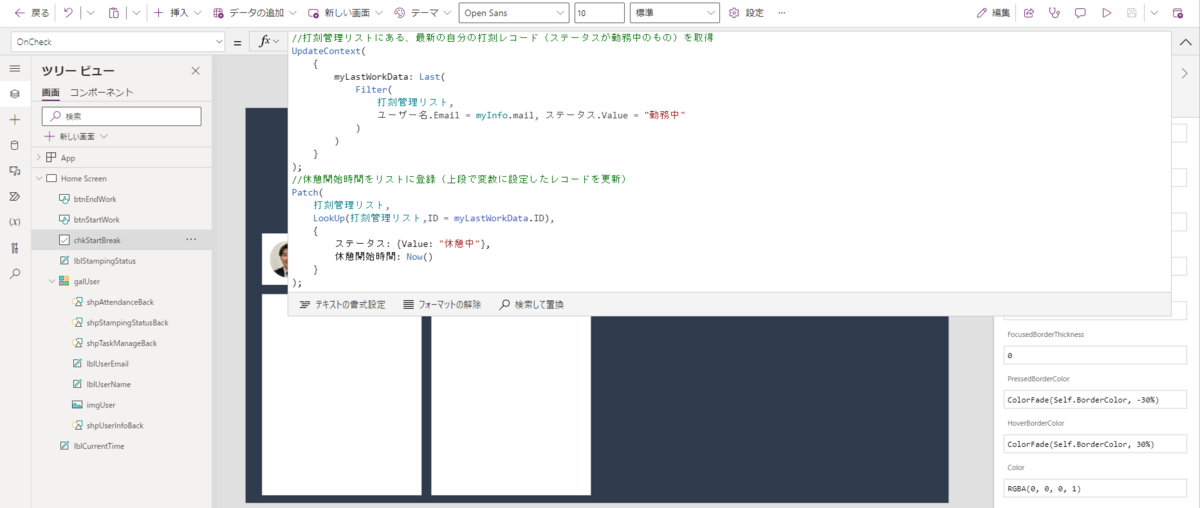Screen dimensions: 1200x508
Task: Click the paste clipboard icon
Action: click(x=113, y=13)
